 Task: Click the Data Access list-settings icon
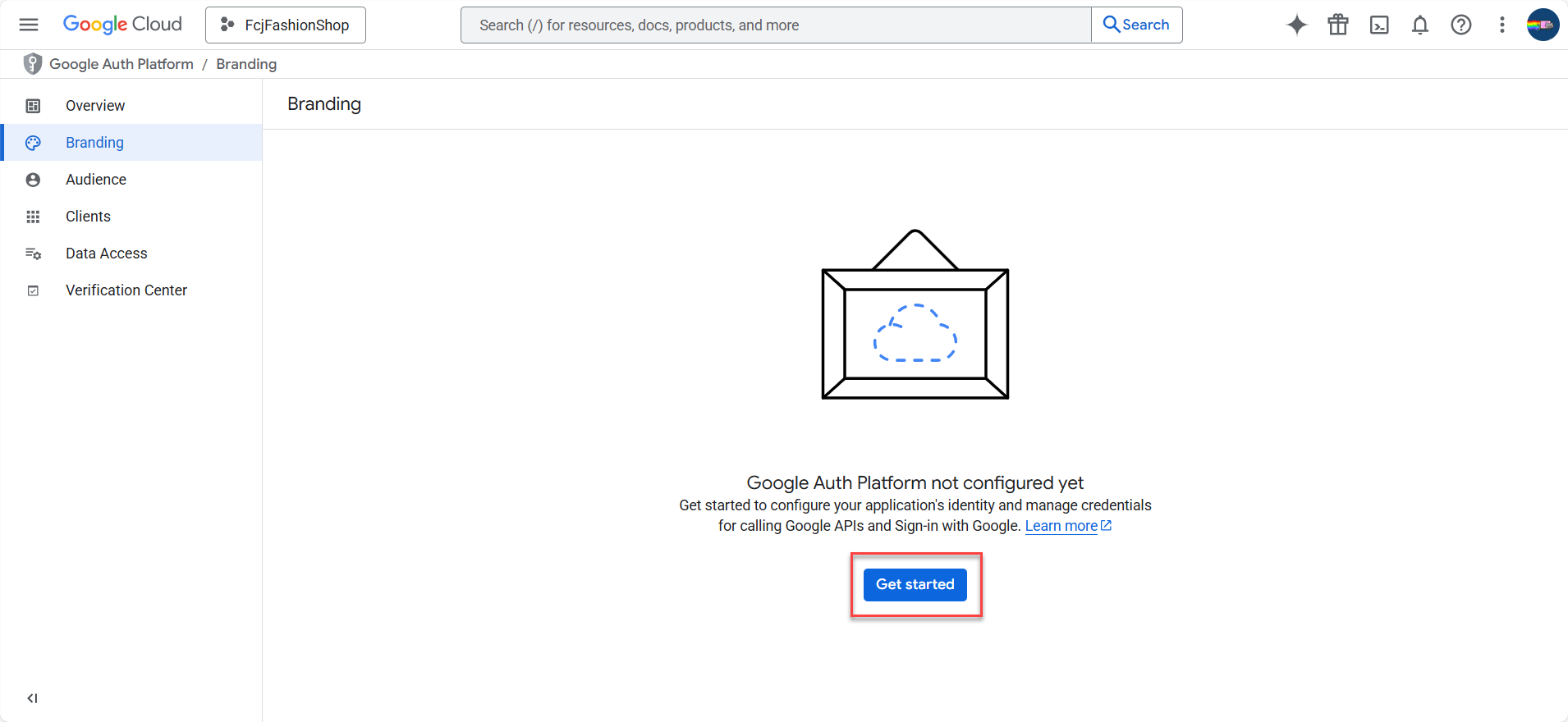click(x=33, y=254)
